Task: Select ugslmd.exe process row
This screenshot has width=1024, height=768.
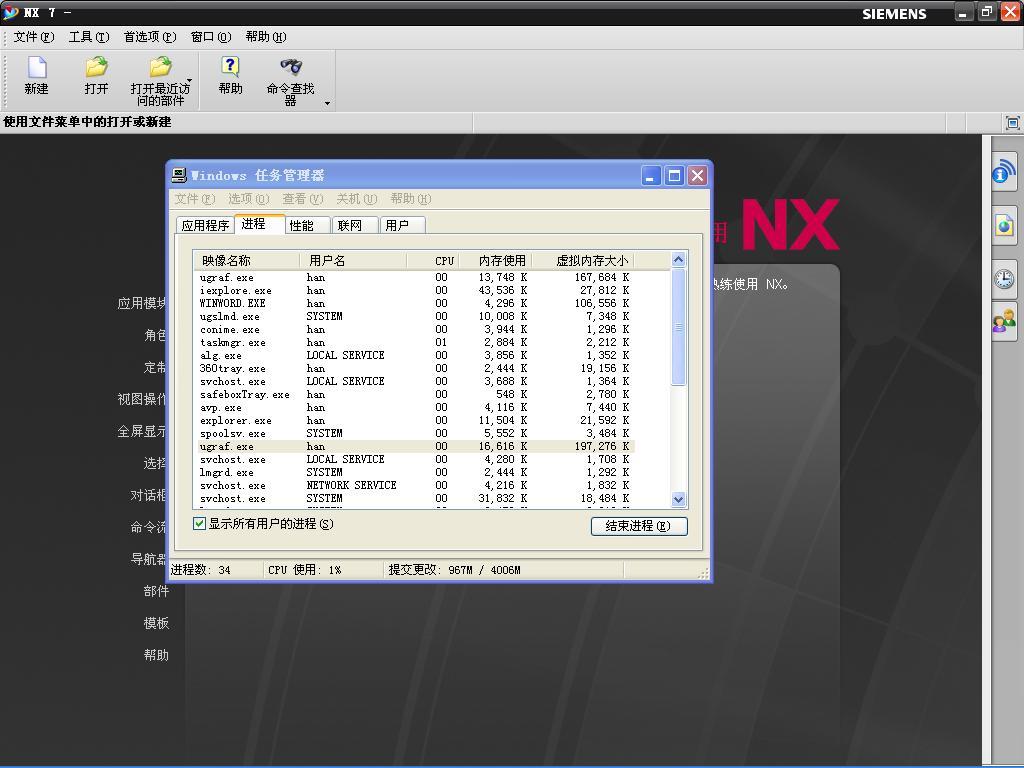Action: coord(415,317)
